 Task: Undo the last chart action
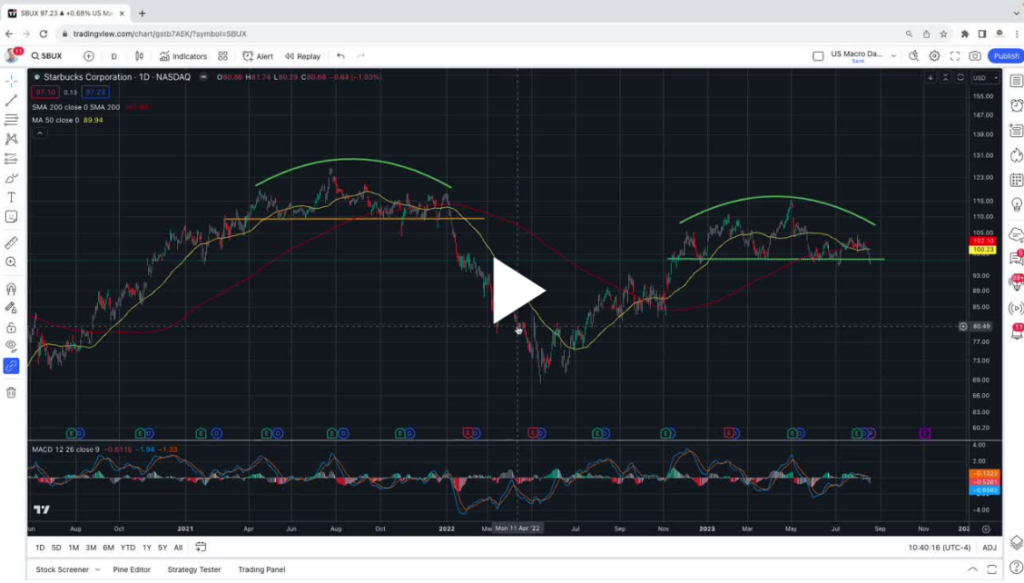[x=341, y=56]
